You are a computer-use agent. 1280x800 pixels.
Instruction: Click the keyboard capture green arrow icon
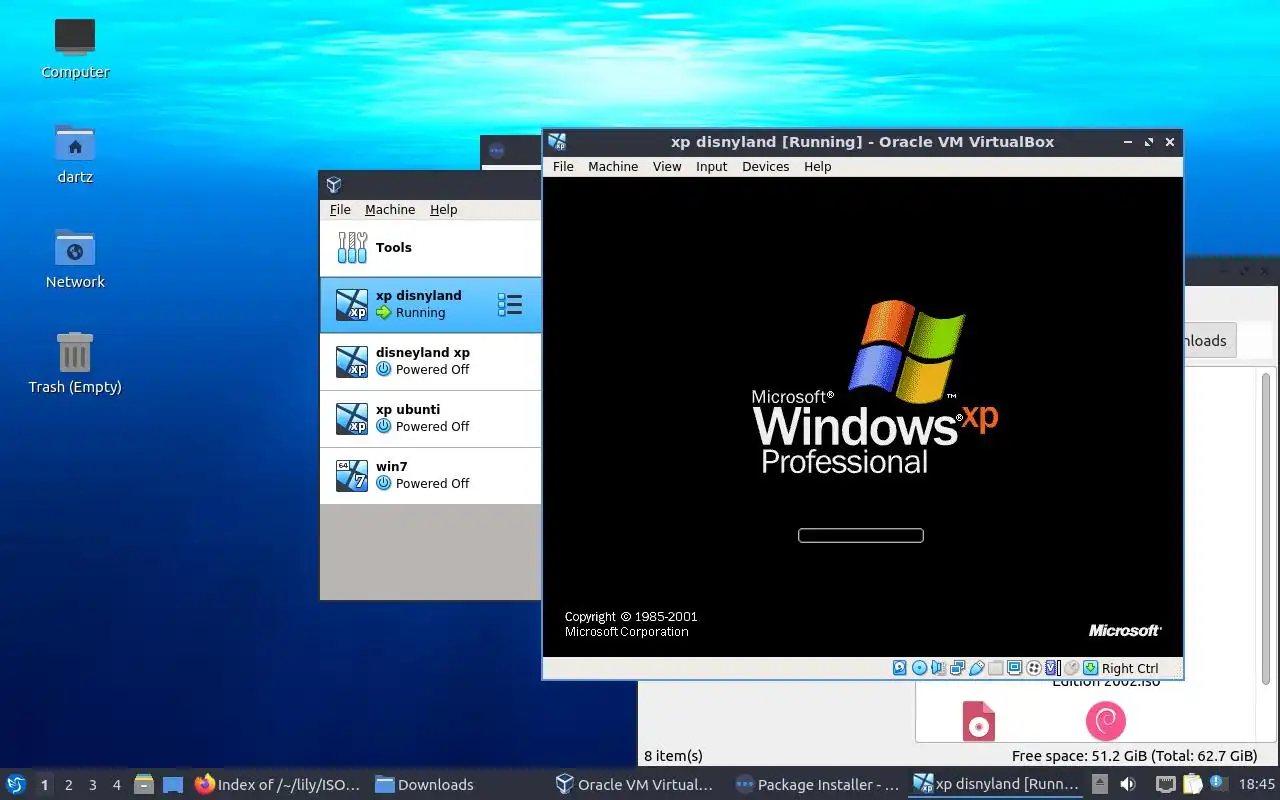(x=1090, y=668)
